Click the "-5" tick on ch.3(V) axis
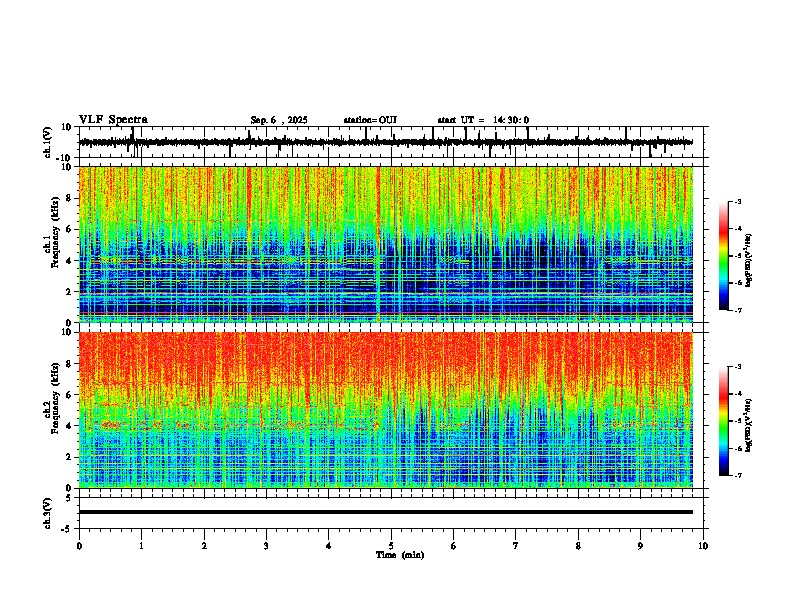 pos(68,529)
